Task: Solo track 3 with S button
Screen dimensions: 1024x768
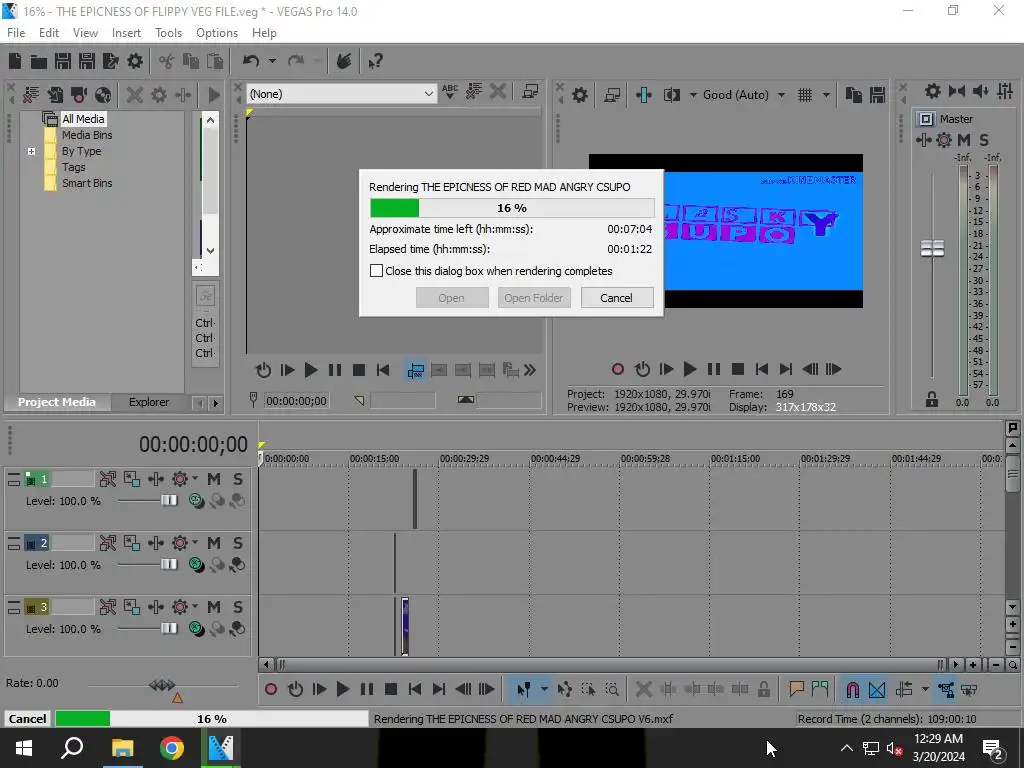Action: click(238, 607)
